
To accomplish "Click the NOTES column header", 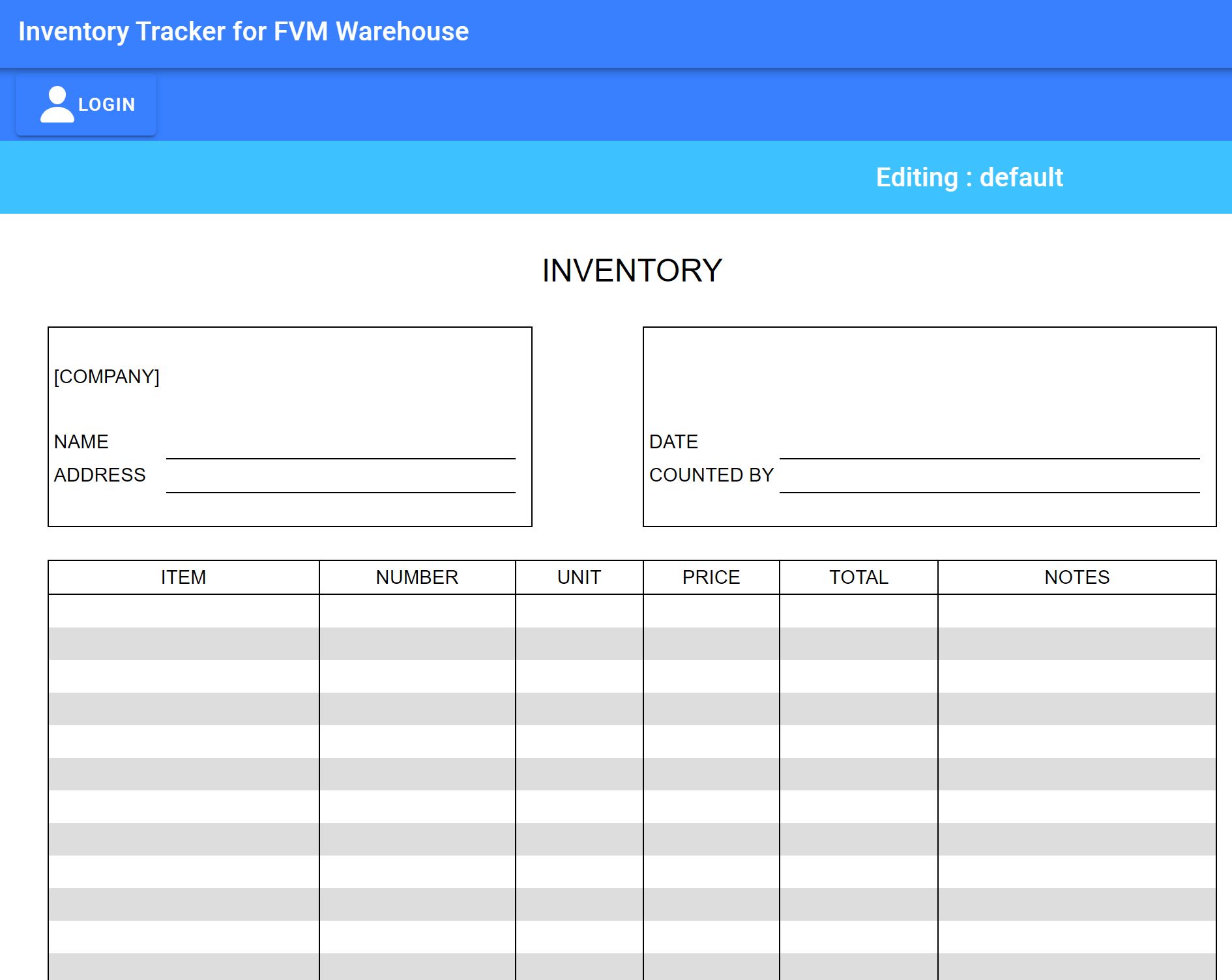I will 1077,577.
